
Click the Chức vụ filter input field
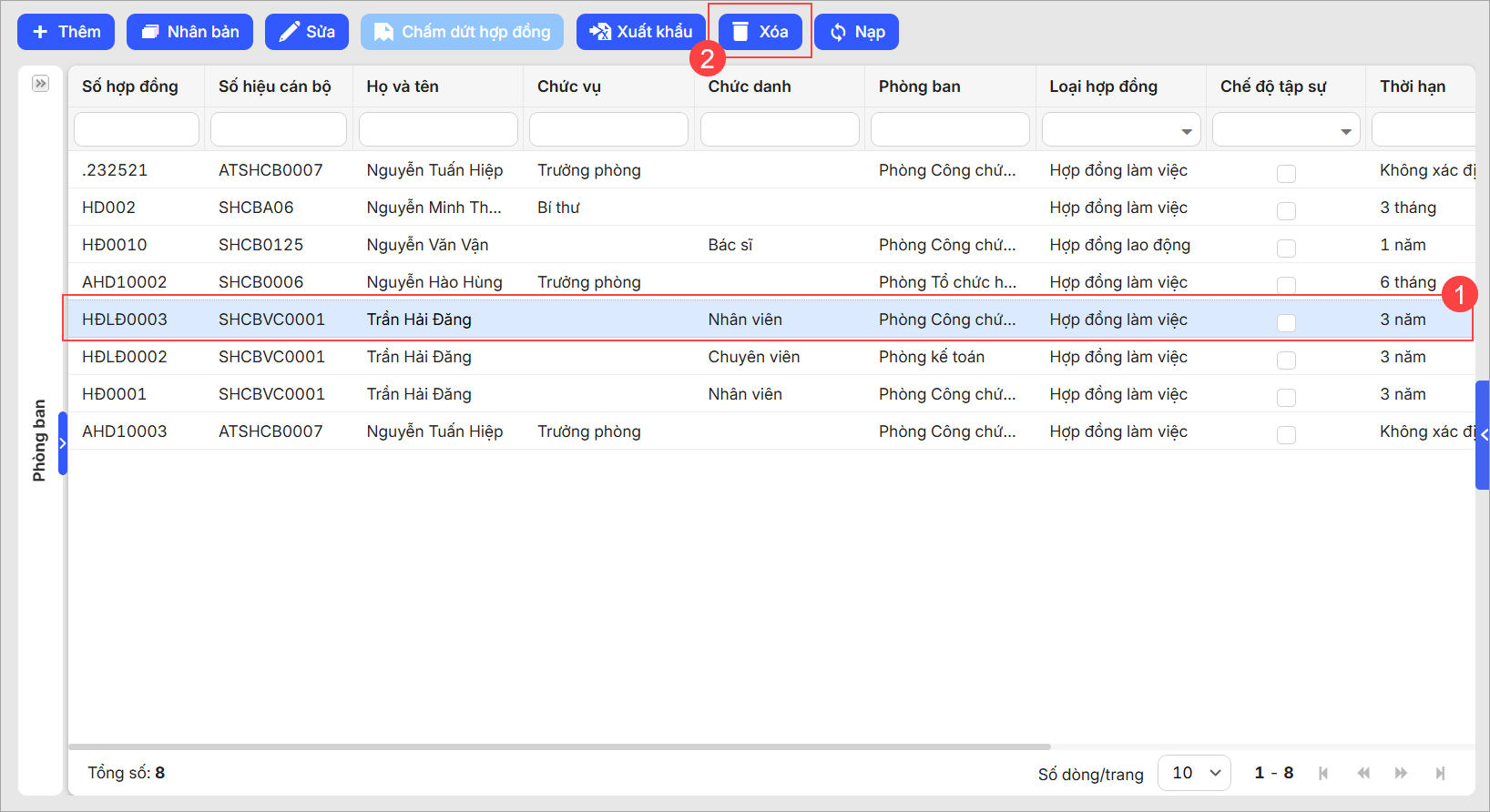pos(608,129)
